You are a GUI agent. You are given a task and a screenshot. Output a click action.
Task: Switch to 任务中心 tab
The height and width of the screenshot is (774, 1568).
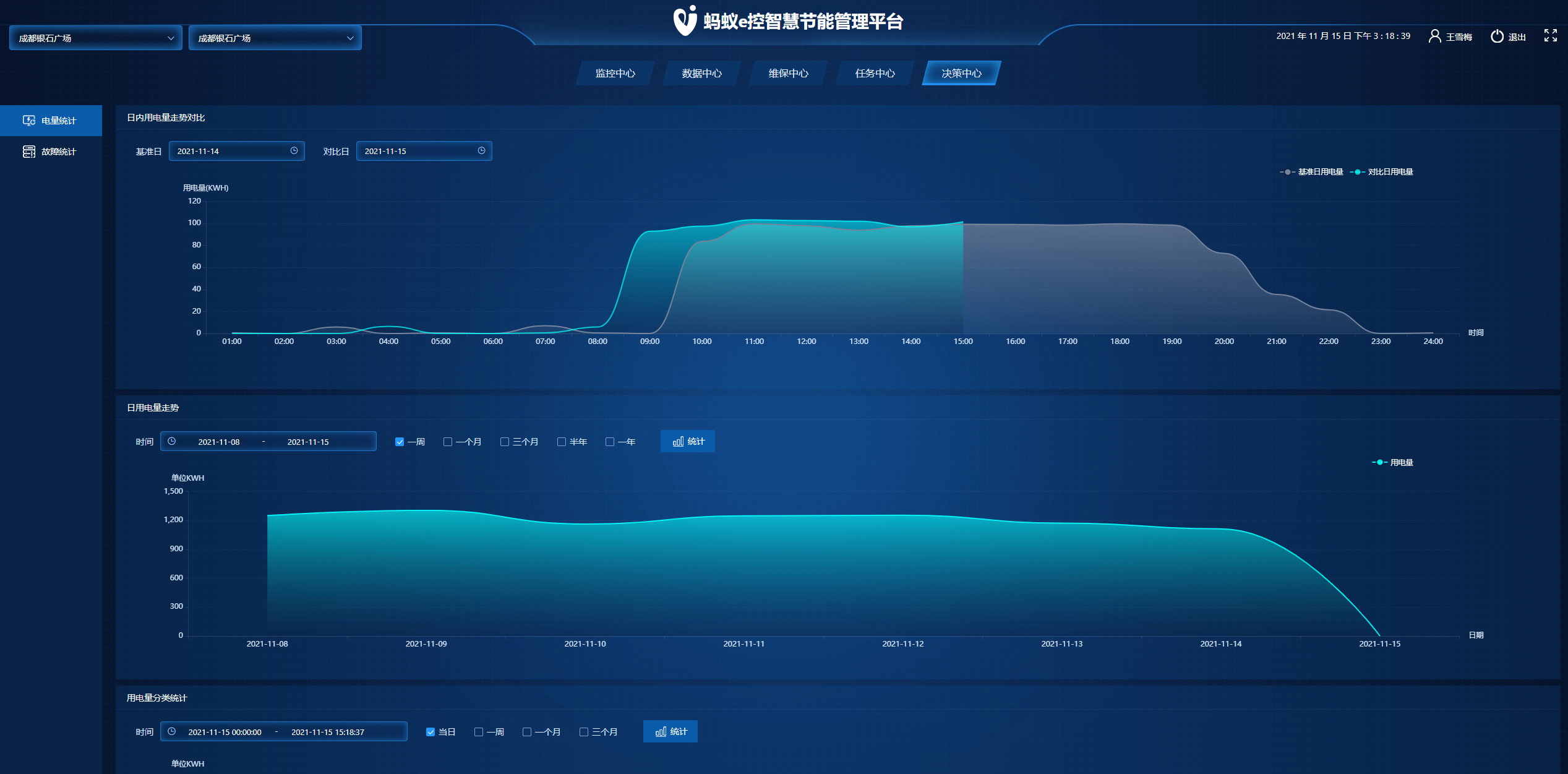875,73
